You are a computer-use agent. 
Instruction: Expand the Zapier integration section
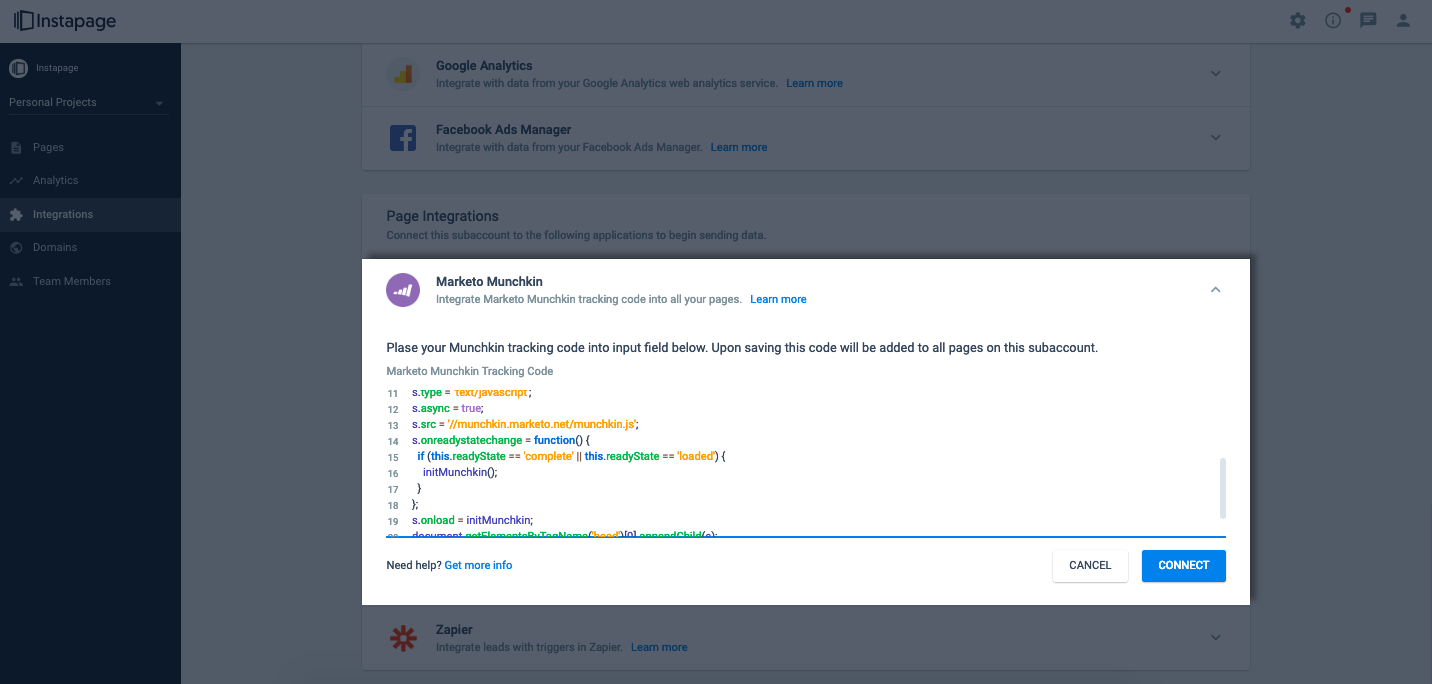coord(1215,637)
